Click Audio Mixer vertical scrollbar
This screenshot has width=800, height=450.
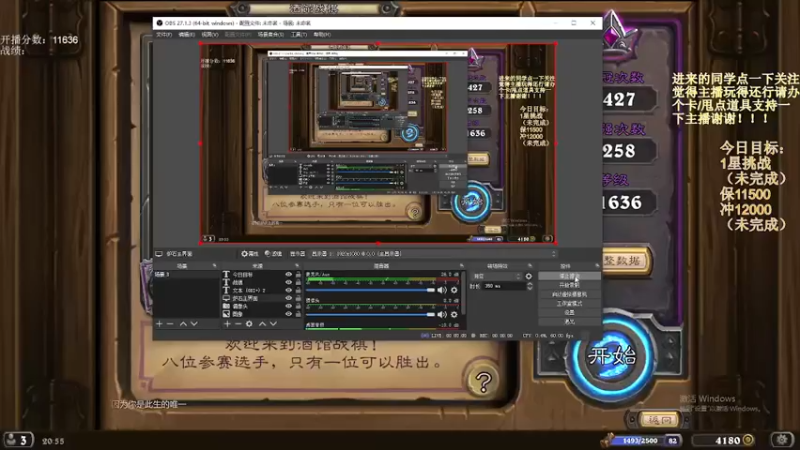[x=463, y=293]
